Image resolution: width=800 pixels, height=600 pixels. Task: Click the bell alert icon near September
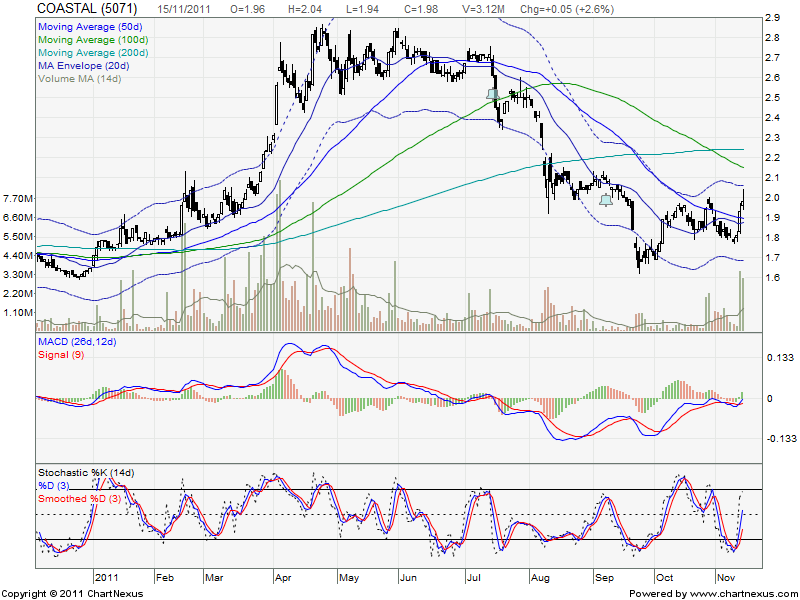[x=605, y=200]
